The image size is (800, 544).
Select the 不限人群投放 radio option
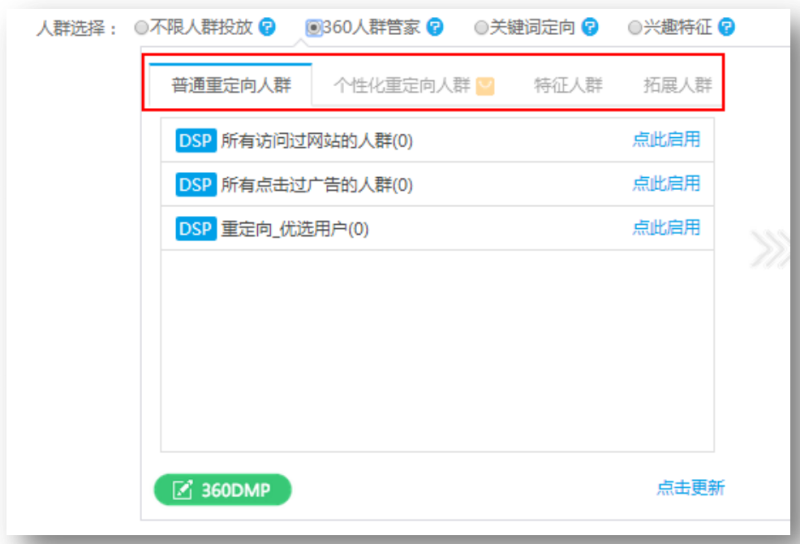click(141, 28)
